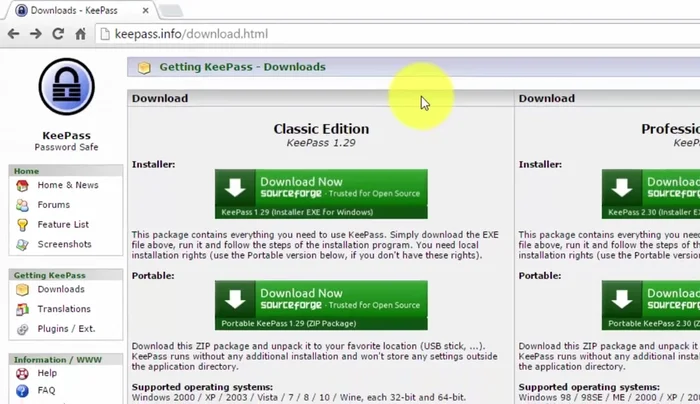Viewport: 700px width, 404px height.
Task: Download Portable KeePass 2.30 package
Action: click(x=651, y=305)
